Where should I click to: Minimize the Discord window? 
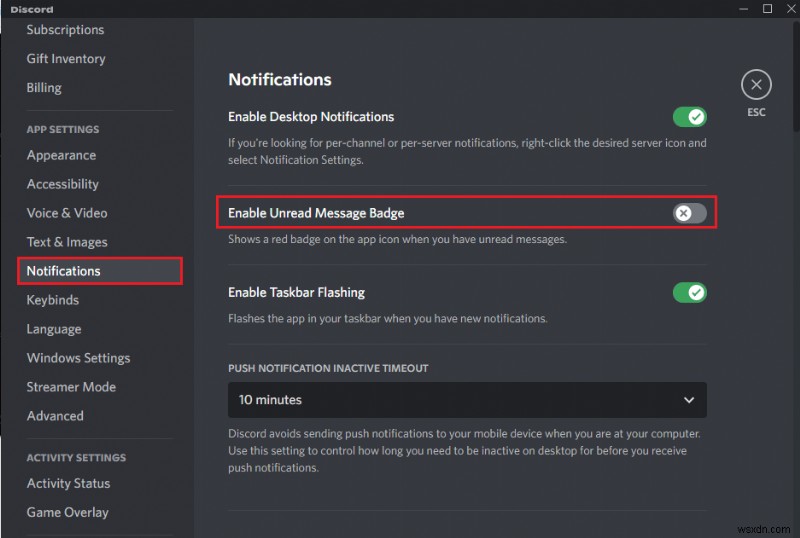click(743, 9)
